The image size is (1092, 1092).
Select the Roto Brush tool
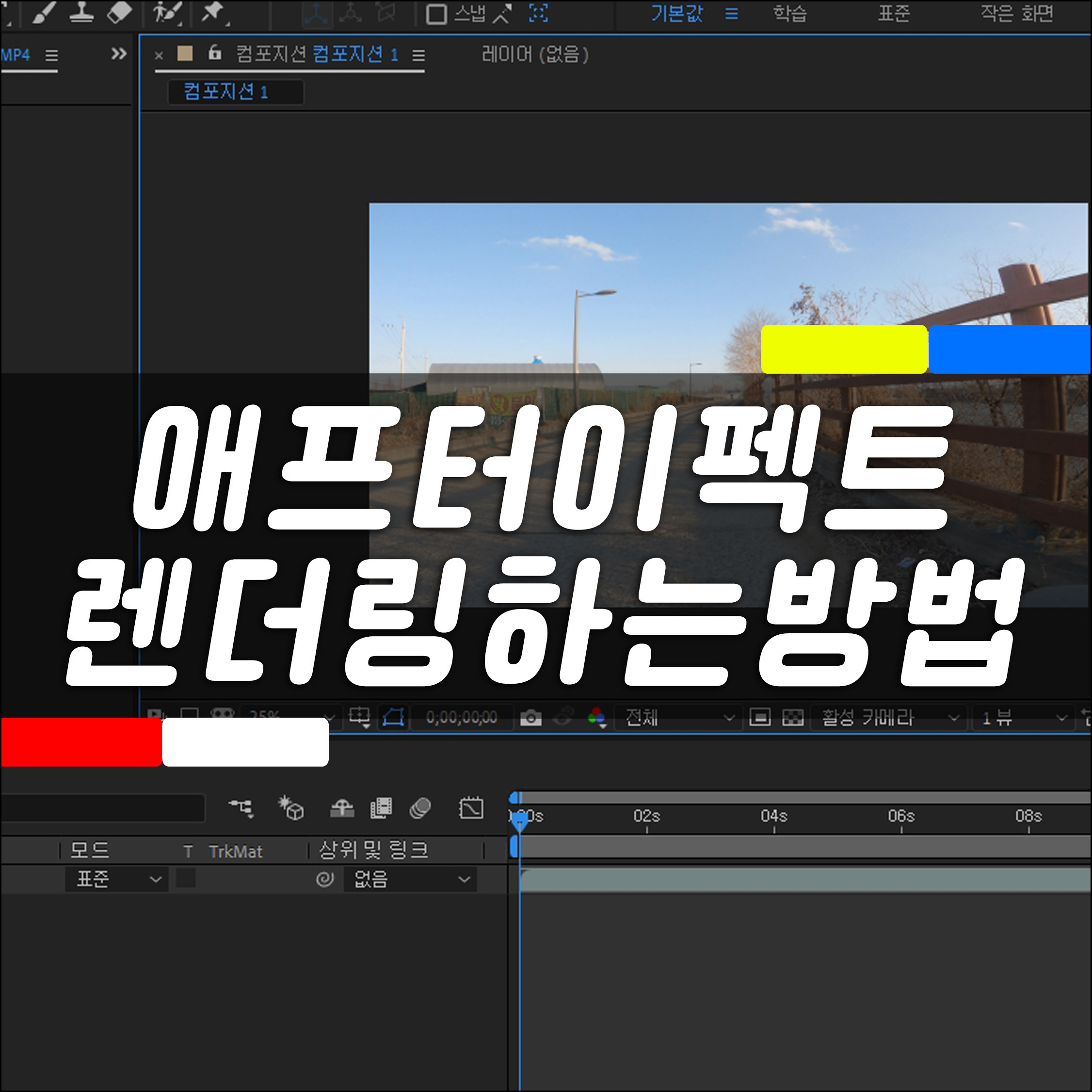tap(167, 13)
